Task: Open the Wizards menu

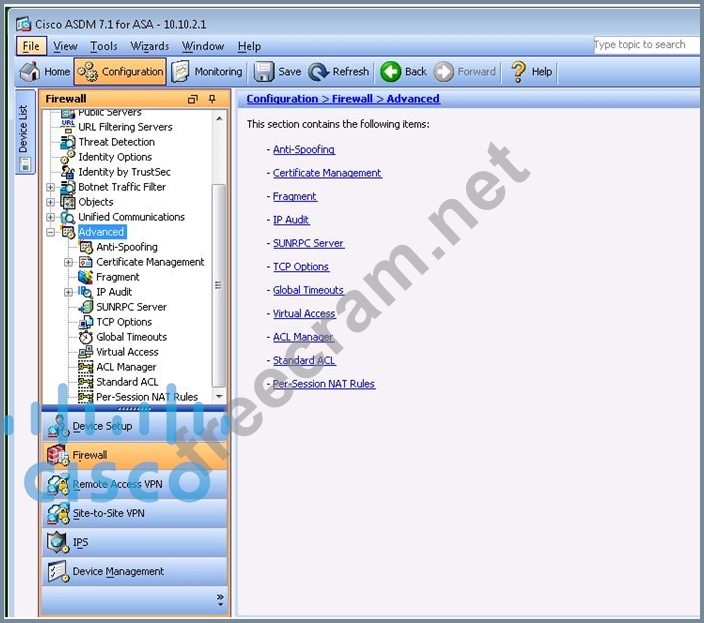Action: (x=150, y=46)
